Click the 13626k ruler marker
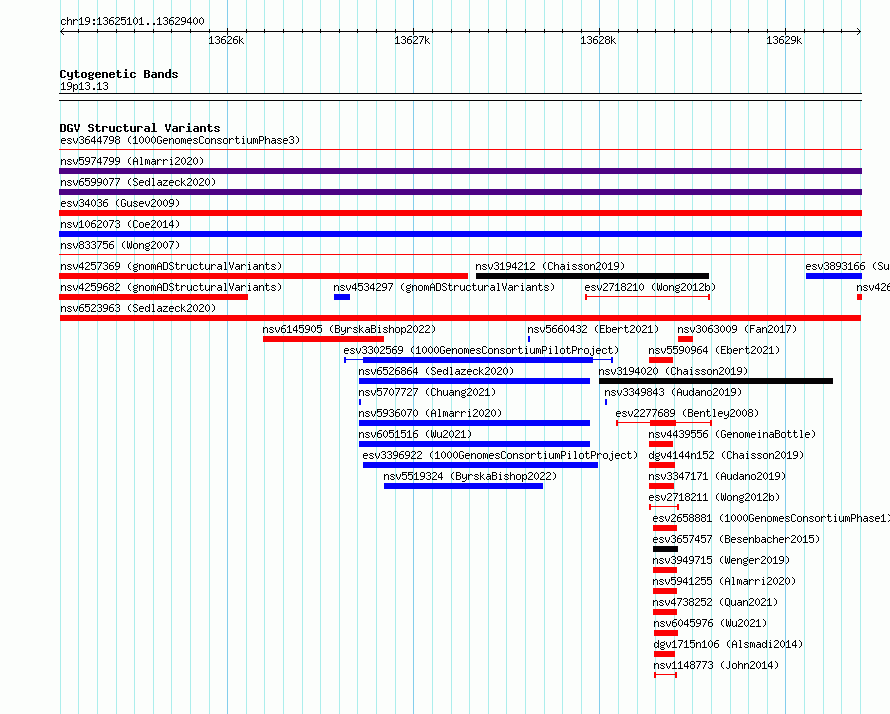 (226, 40)
